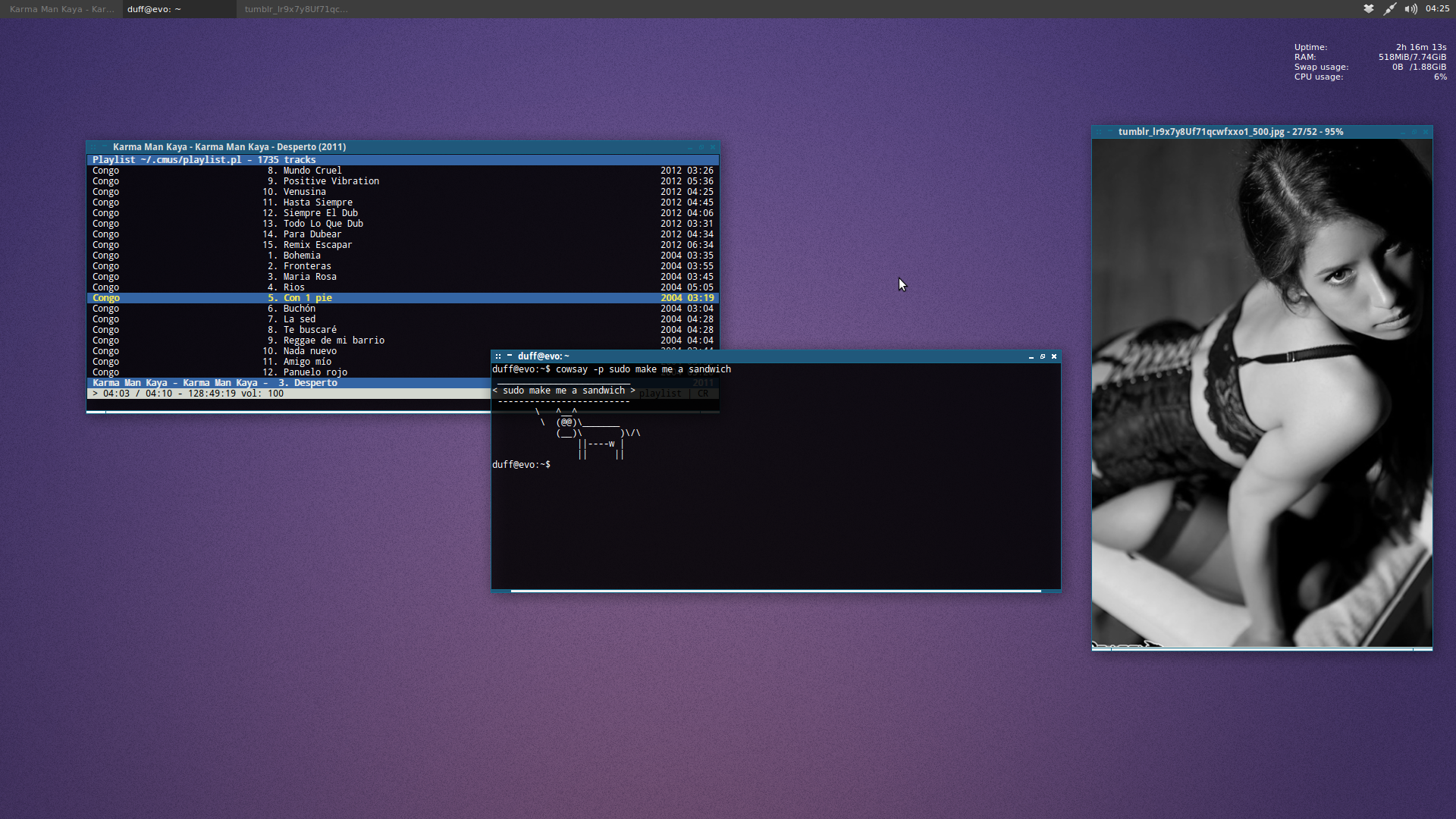Click cmus status 04:03 / 04:10 vol: 100
Viewport: 1456px width, 819px height.
[x=289, y=394]
